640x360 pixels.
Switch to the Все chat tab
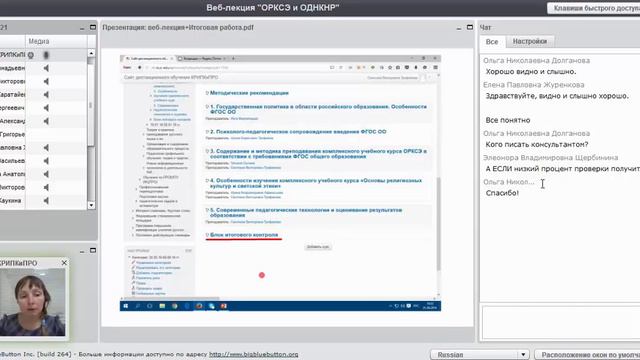[x=492, y=42]
